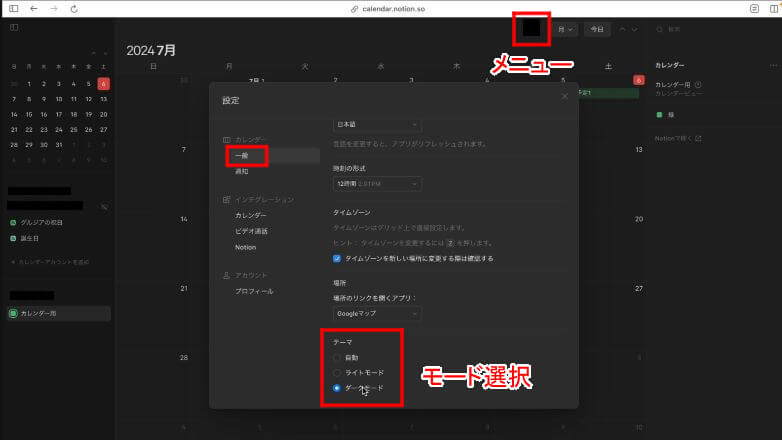This screenshot has height=440, width=782.
Task: Open the プロフィール settings tab
Action: click(x=254, y=291)
